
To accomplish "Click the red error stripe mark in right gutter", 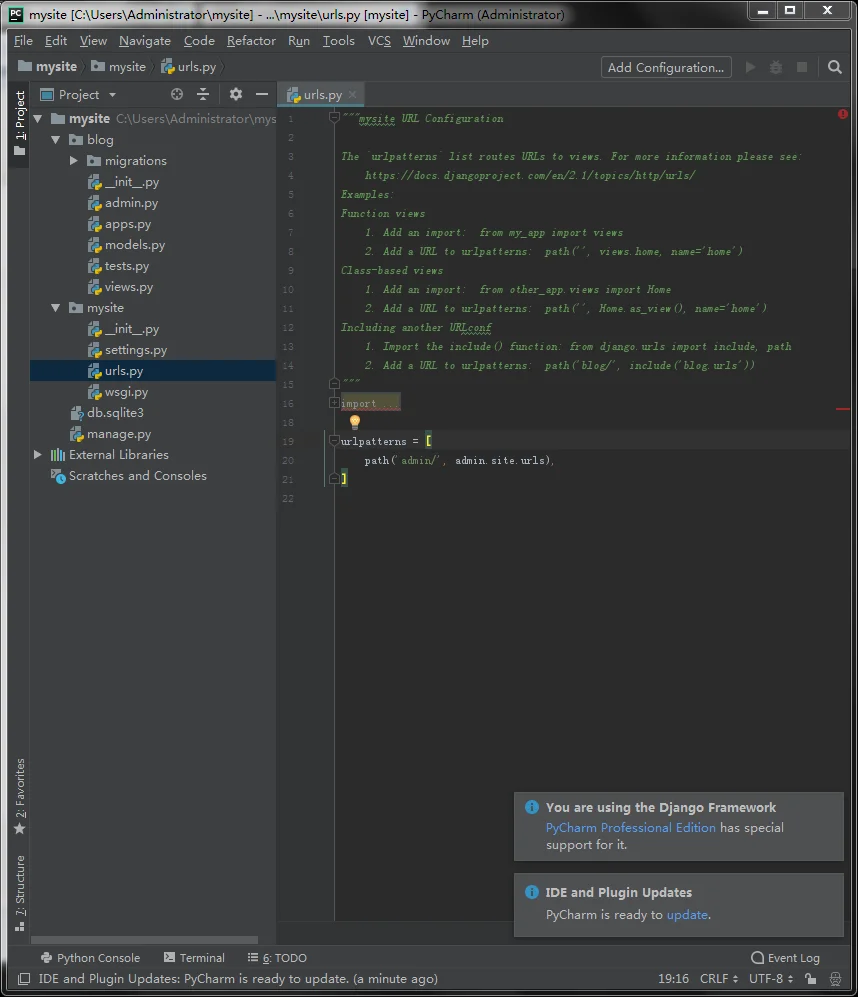I will [x=843, y=409].
